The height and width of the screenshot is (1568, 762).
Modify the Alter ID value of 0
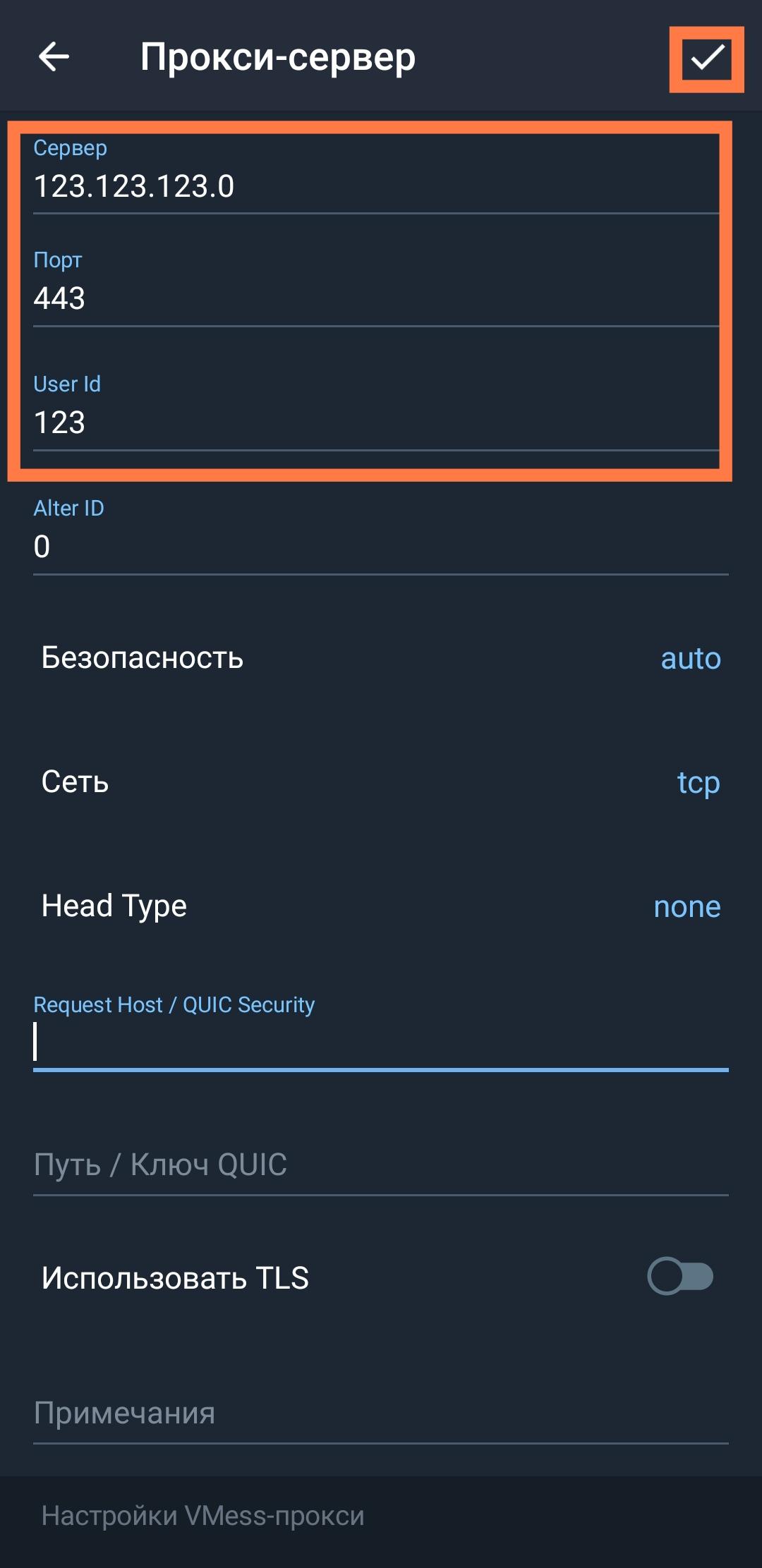pyautogui.click(x=282, y=548)
